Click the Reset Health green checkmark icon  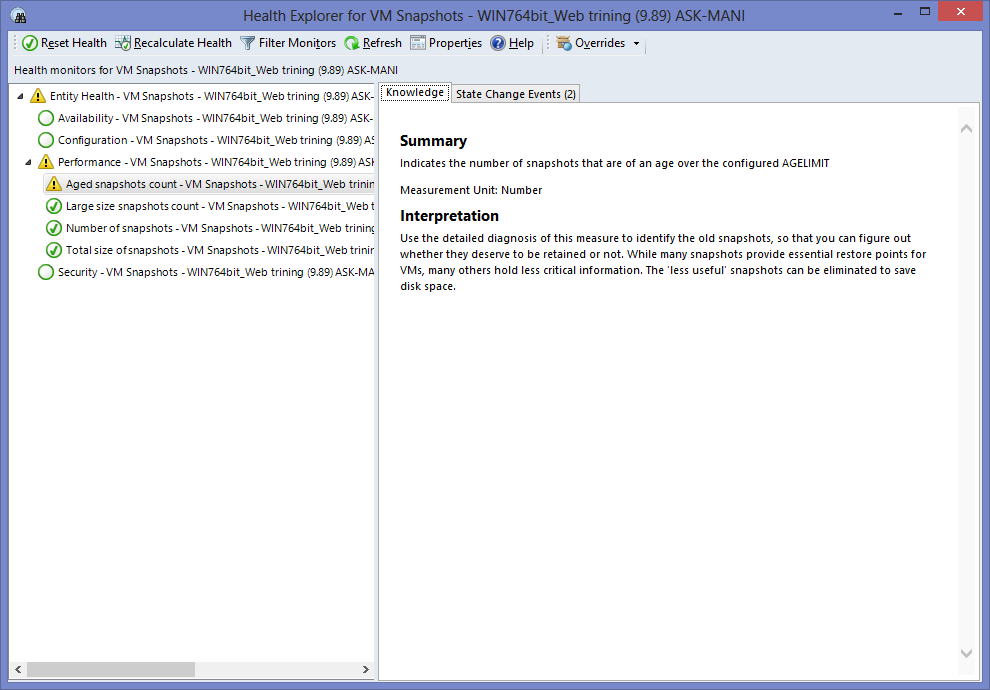pos(30,43)
